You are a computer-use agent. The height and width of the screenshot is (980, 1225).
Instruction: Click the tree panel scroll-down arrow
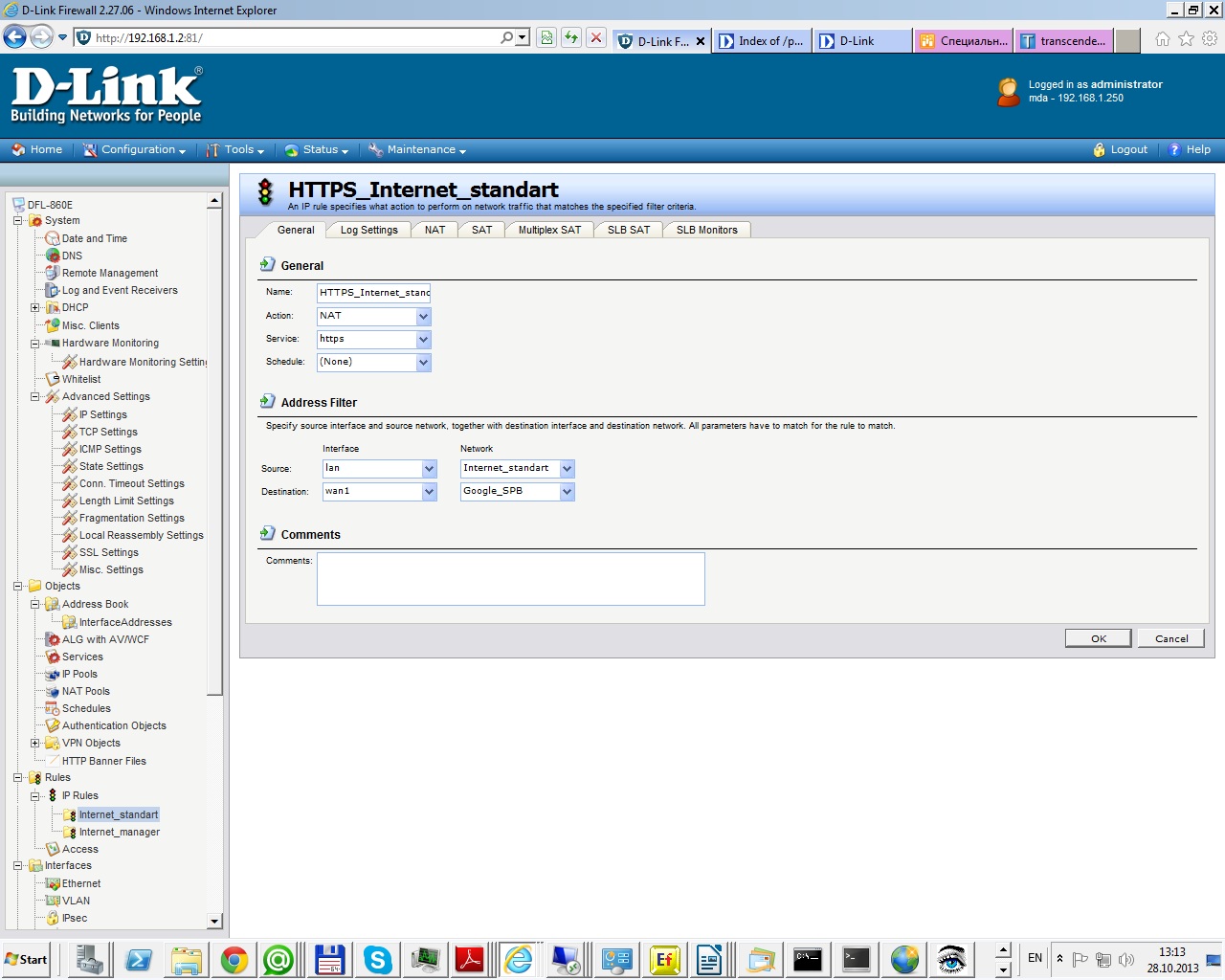[214, 921]
